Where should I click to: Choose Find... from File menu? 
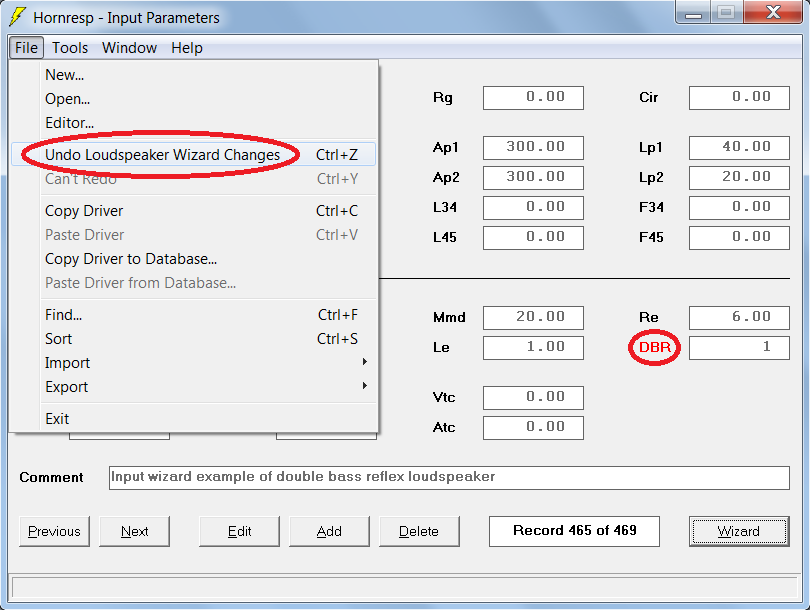pos(193,315)
